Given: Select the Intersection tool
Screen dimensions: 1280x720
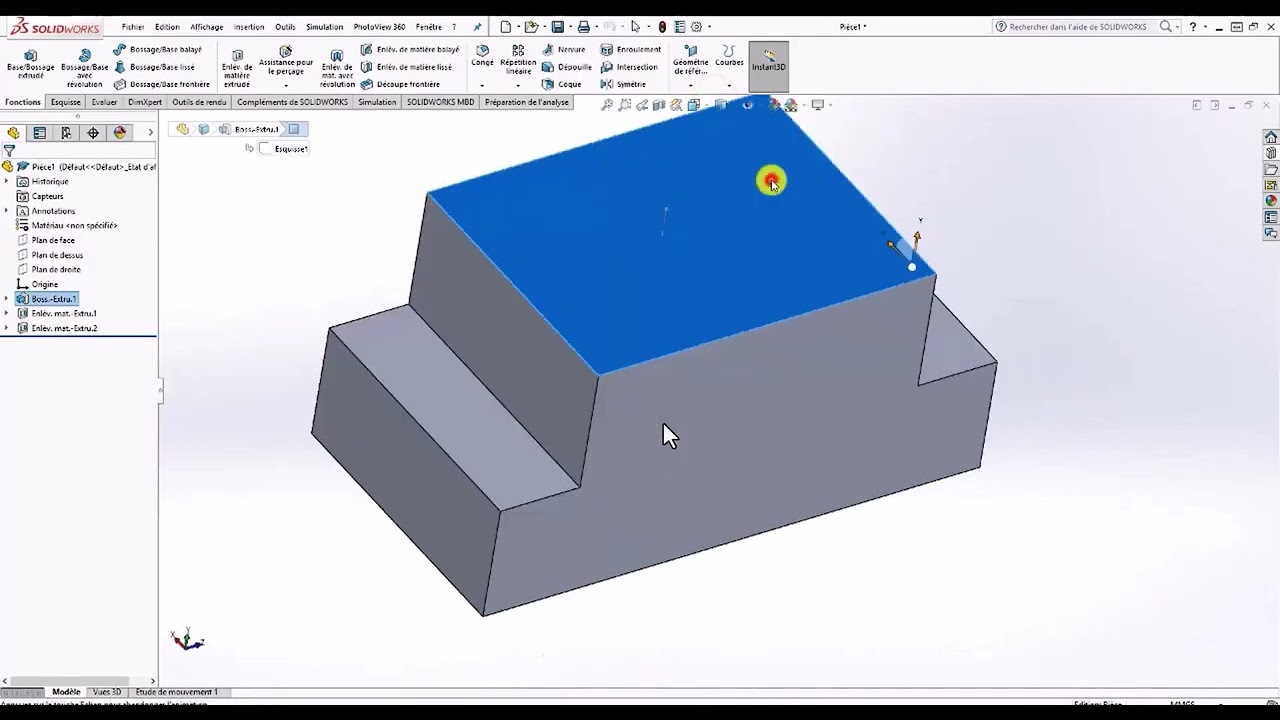Looking at the screenshot, I should click(x=629, y=67).
